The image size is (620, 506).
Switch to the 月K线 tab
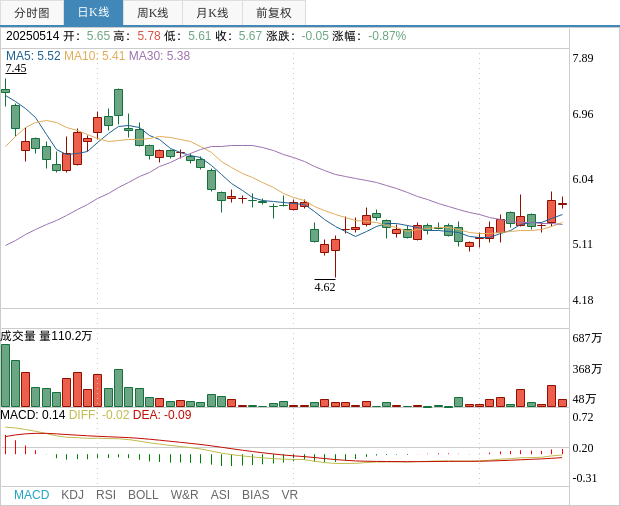tap(212, 13)
